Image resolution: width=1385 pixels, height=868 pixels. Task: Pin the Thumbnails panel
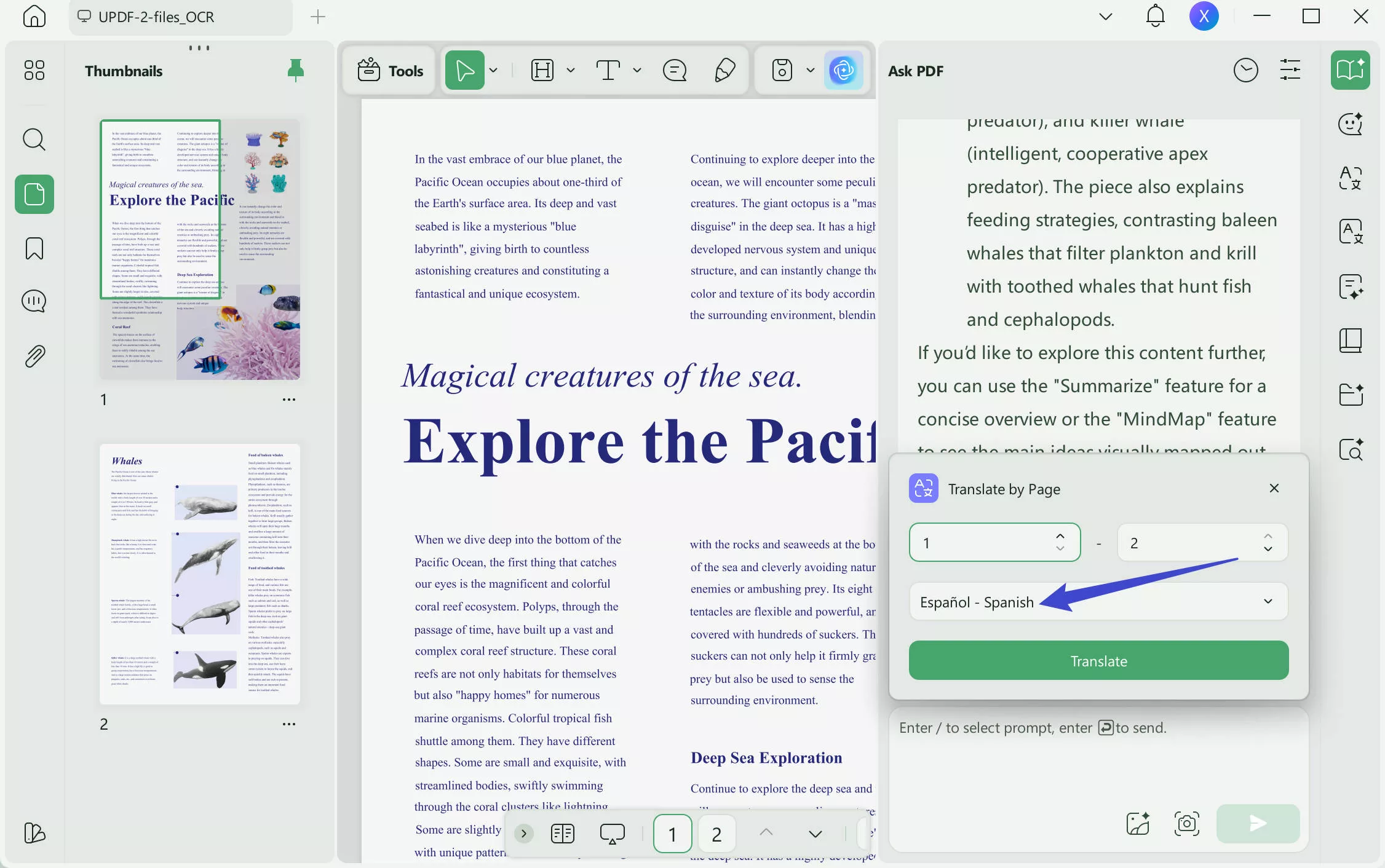pyautogui.click(x=295, y=70)
